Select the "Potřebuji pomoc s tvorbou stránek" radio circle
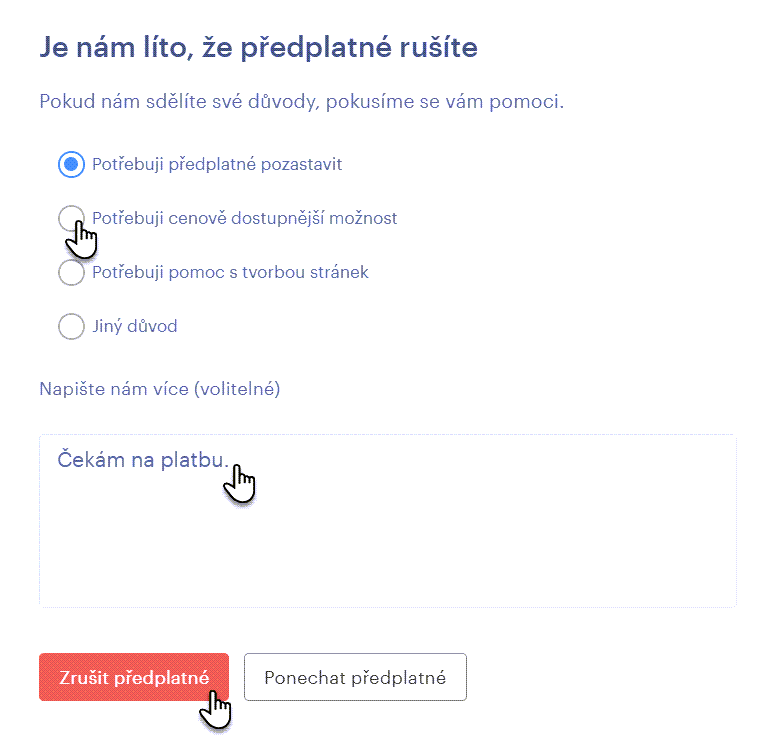 click(x=71, y=272)
